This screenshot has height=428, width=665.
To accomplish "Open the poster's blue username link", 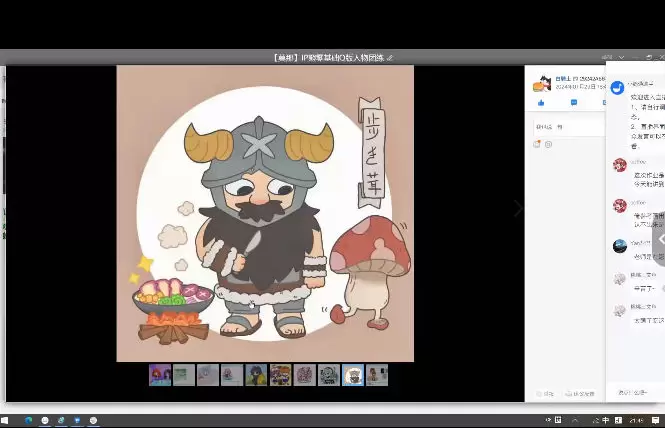I will coord(563,78).
